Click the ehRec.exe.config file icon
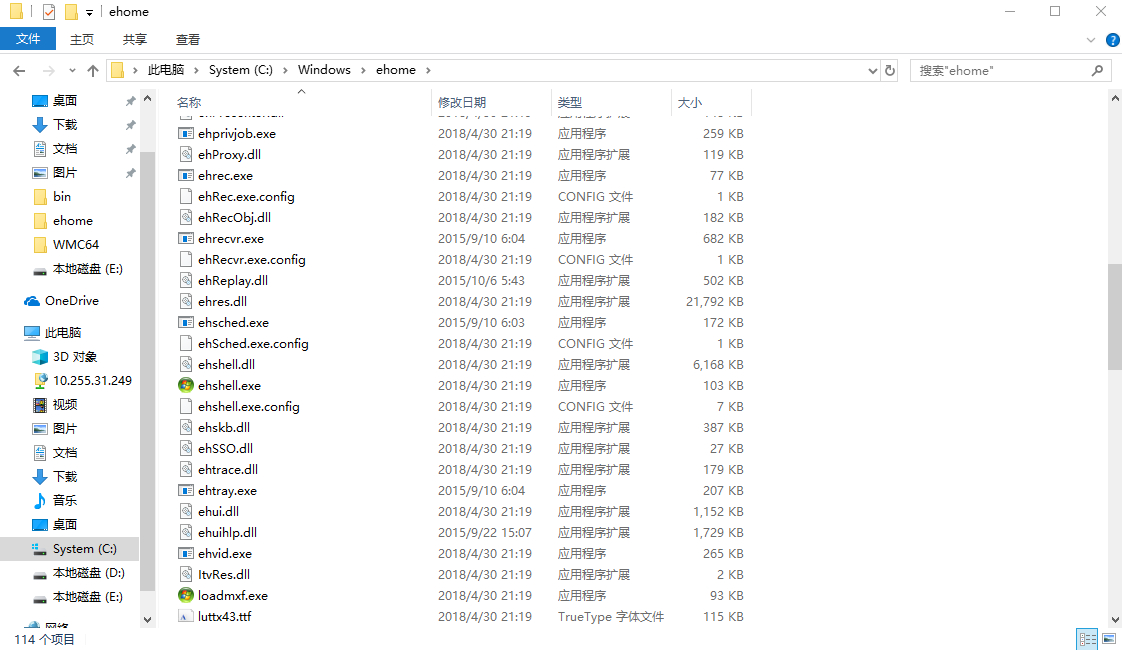The width and height of the screenshot is (1122, 650). point(186,196)
